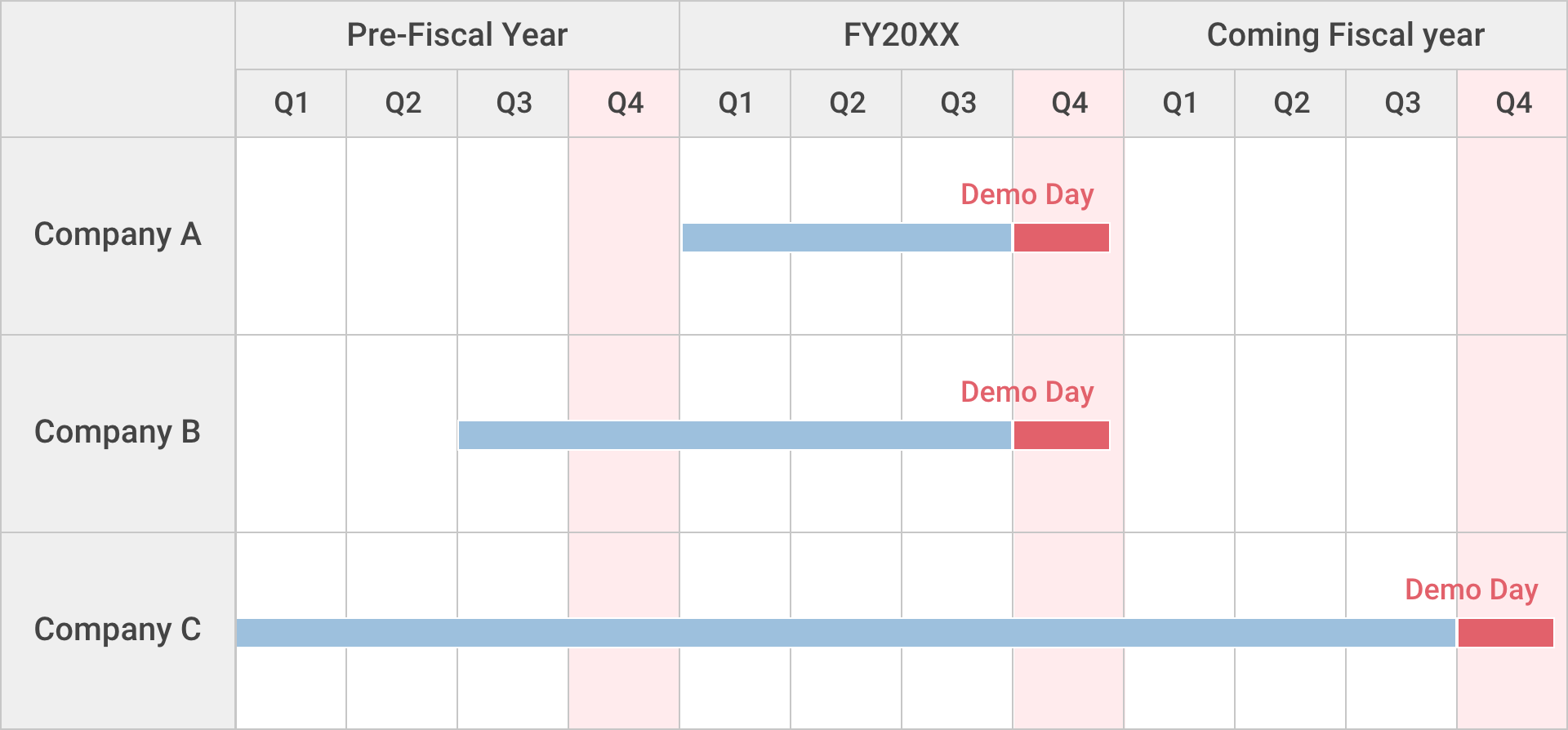The width and height of the screenshot is (1568, 730).
Task: Click Q4 header under Pre-Fiscal Year
Action: 625,103
